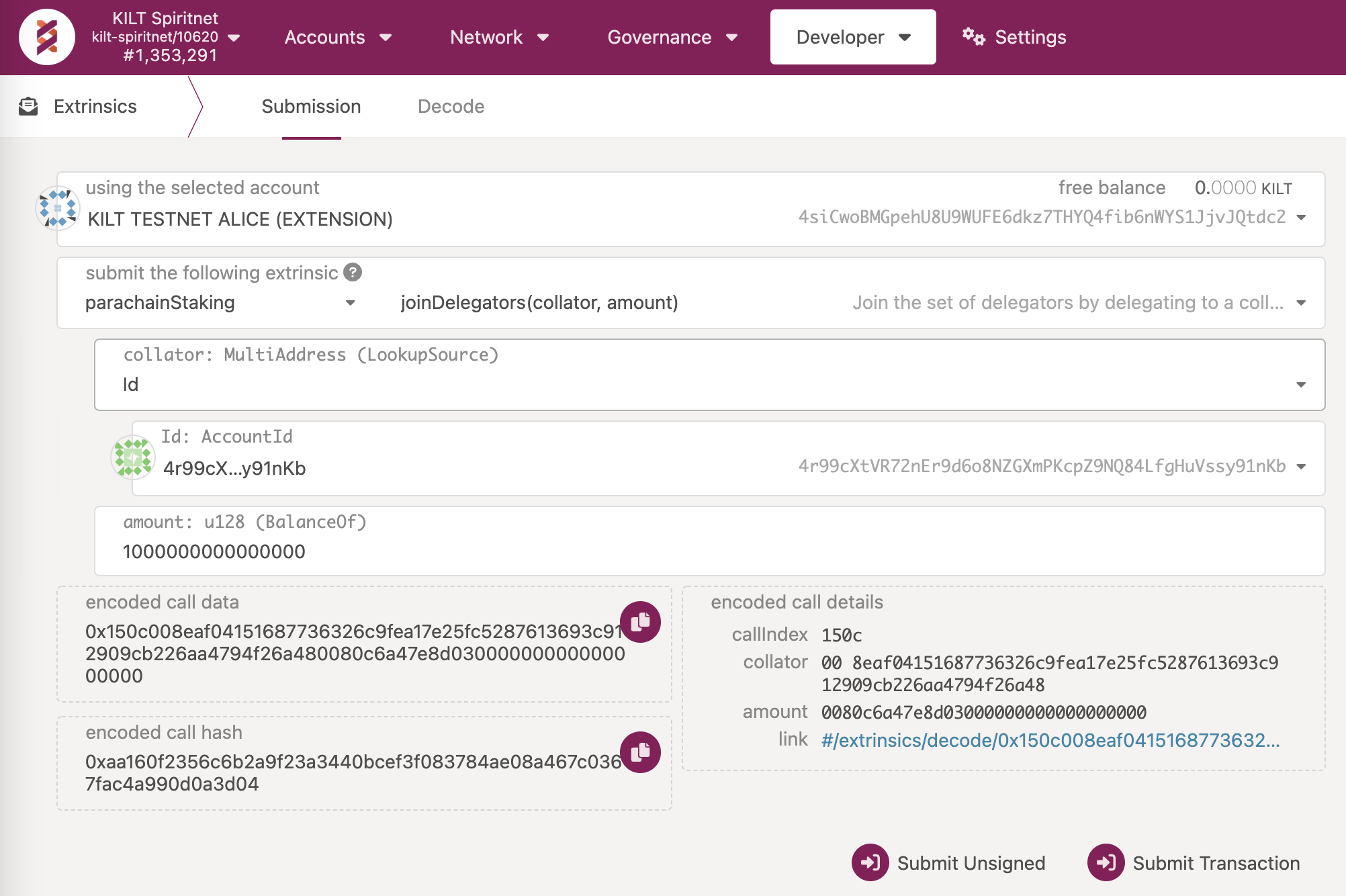The width and height of the screenshot is (1346, 896).
Task: Click the Settings gear icon
Action: click(x=973, y=37)
